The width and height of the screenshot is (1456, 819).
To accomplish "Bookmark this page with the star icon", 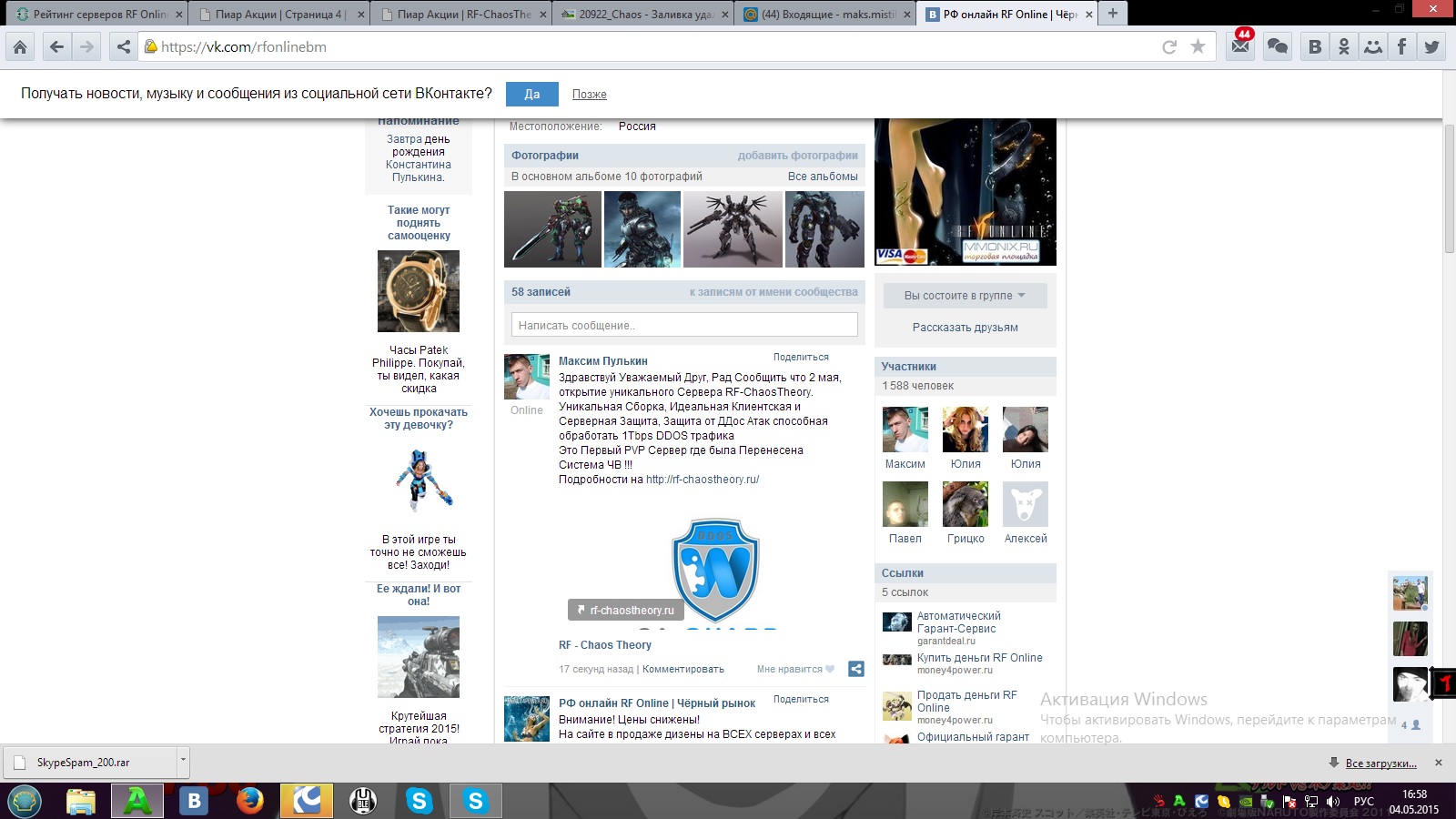I will (1198, 46).
